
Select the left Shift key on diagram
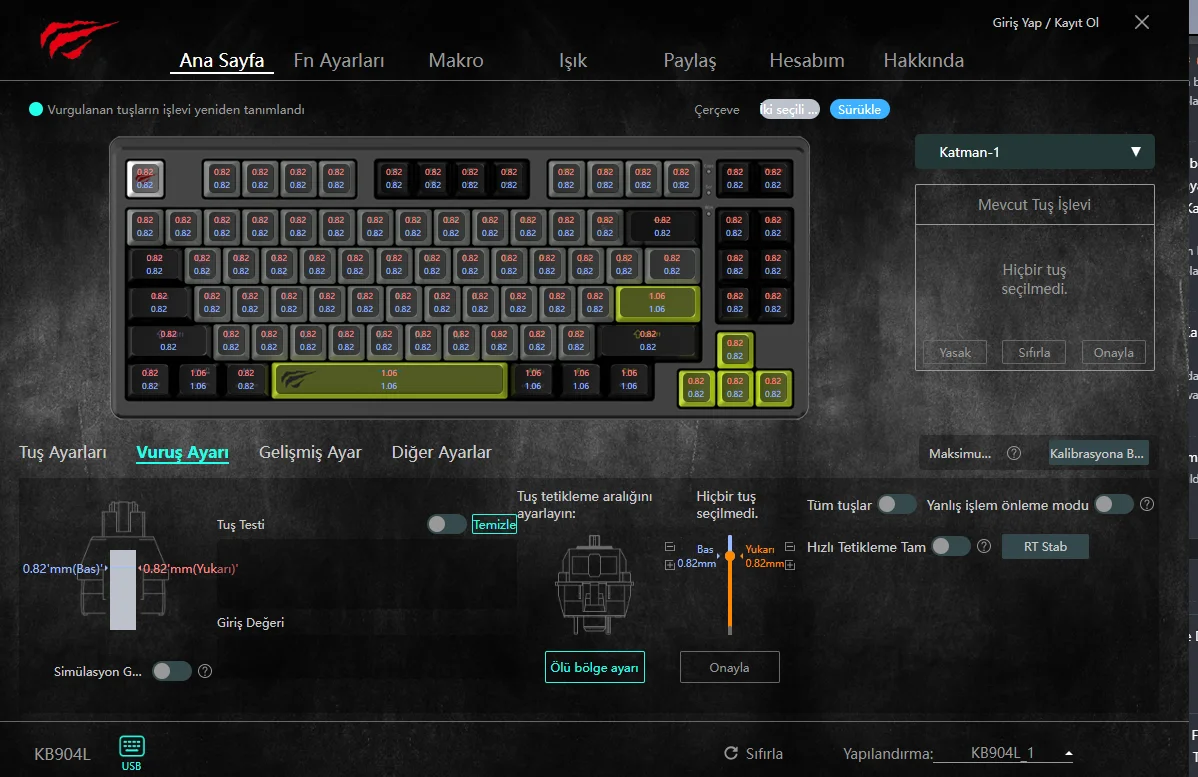point(168,341)
